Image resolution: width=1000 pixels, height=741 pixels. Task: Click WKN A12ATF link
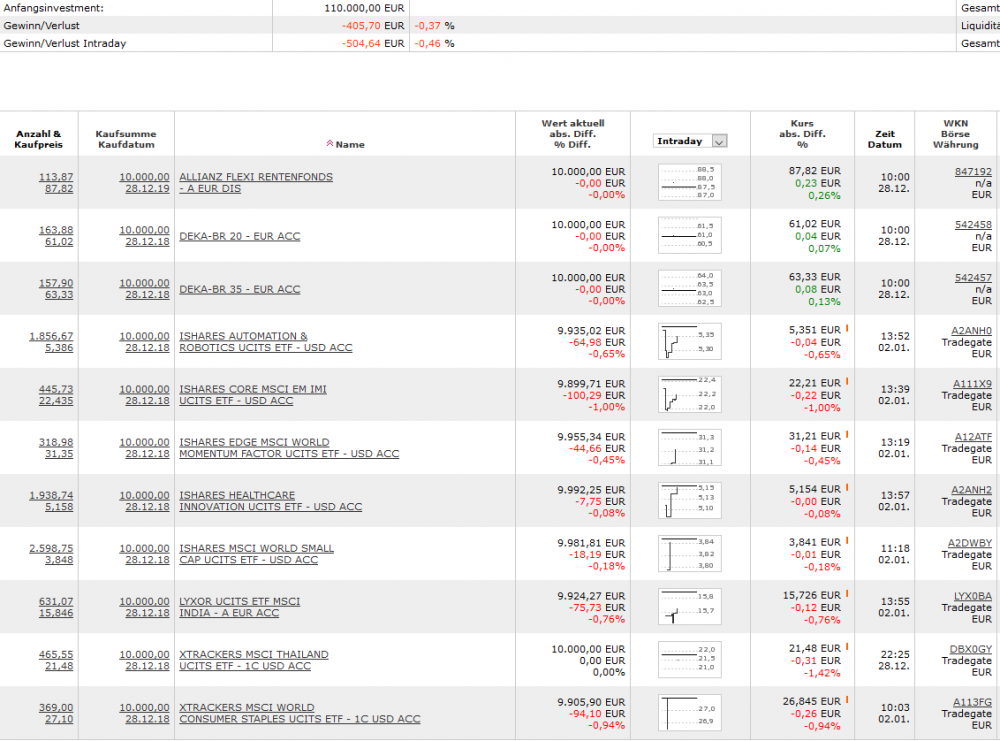[x=973, y=436]
